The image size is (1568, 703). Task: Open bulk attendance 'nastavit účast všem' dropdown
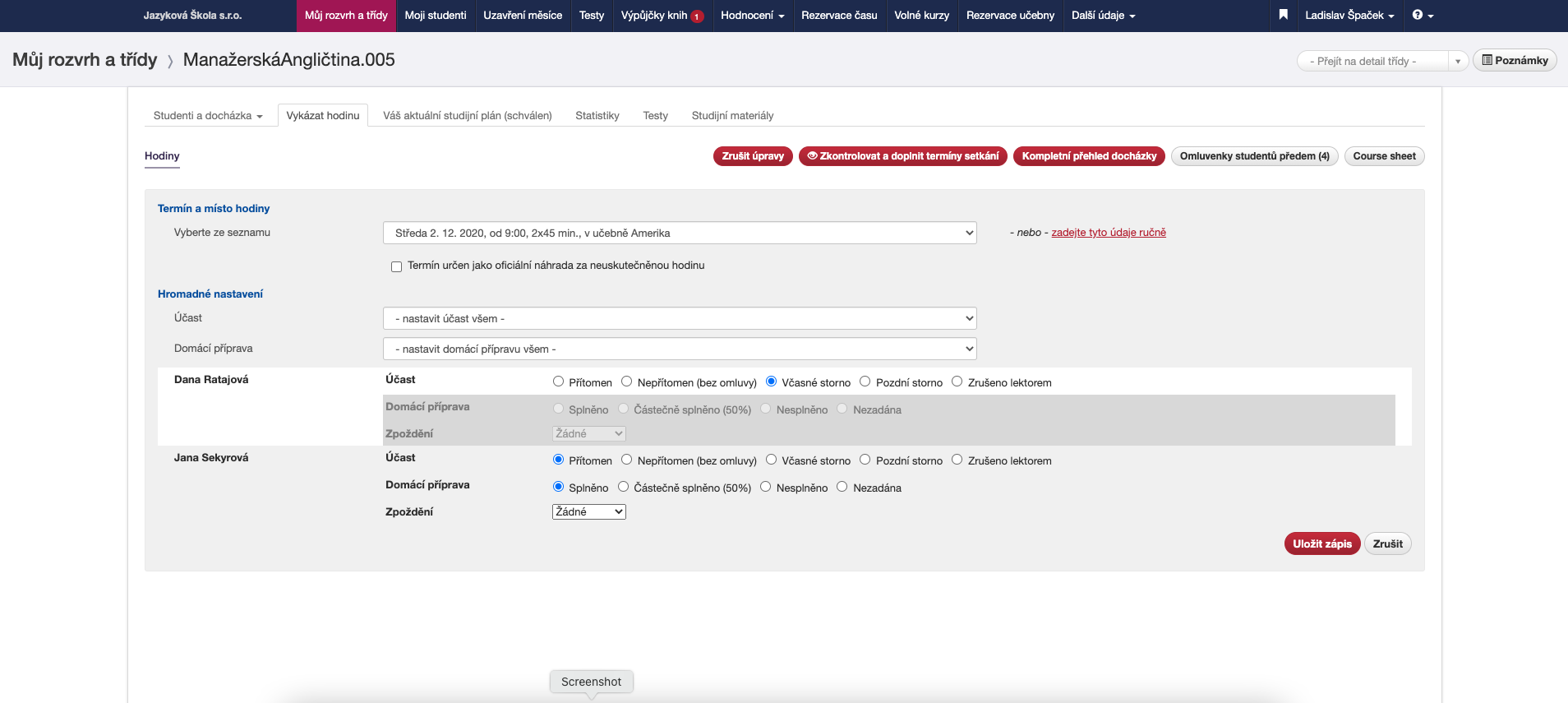pos(680,318)
